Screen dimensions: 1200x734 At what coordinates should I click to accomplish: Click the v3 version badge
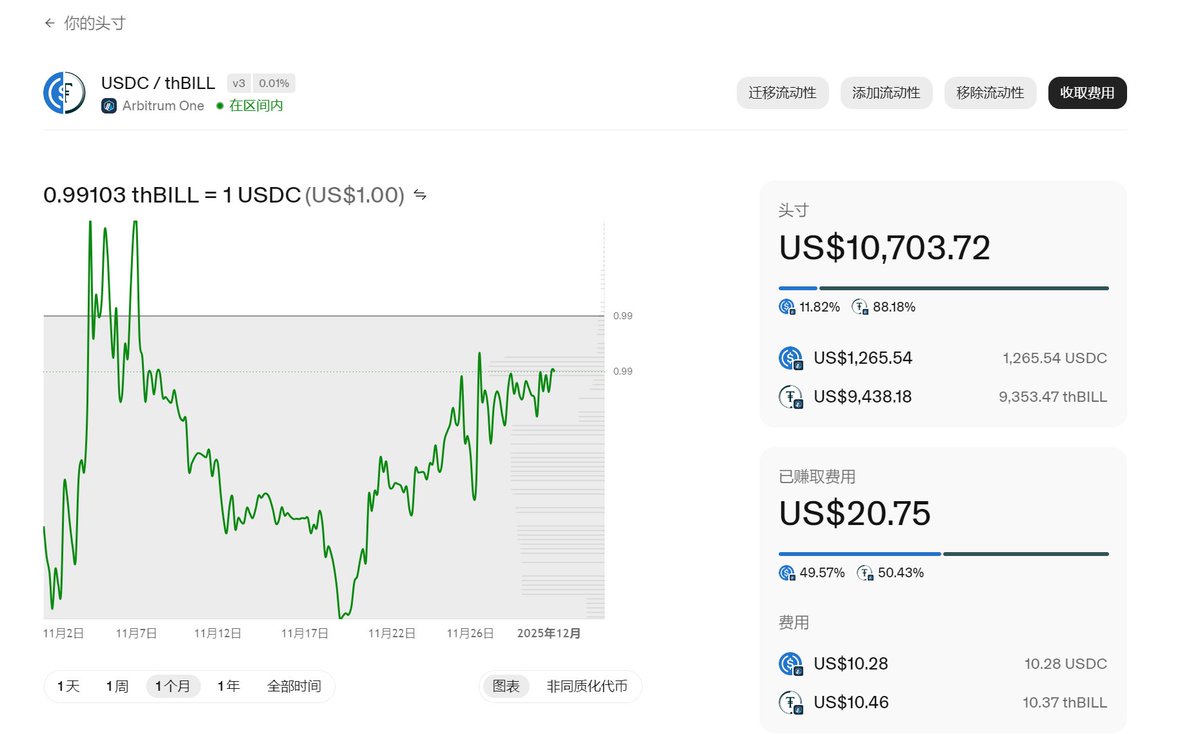(239, 84)
